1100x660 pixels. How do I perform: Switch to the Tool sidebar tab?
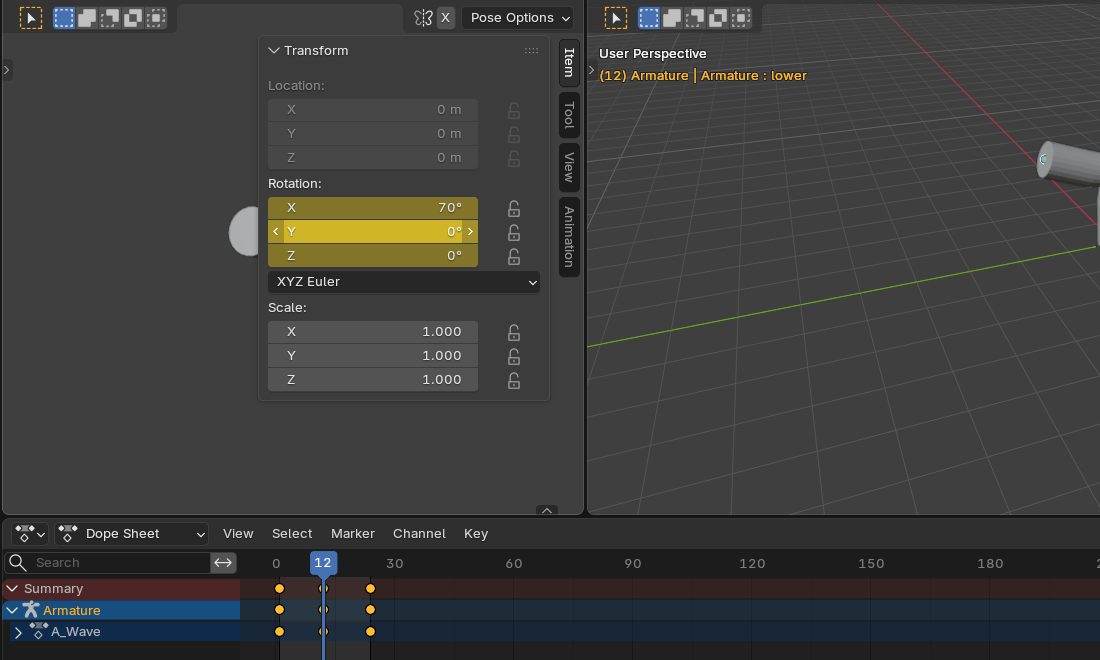point(569,115)
